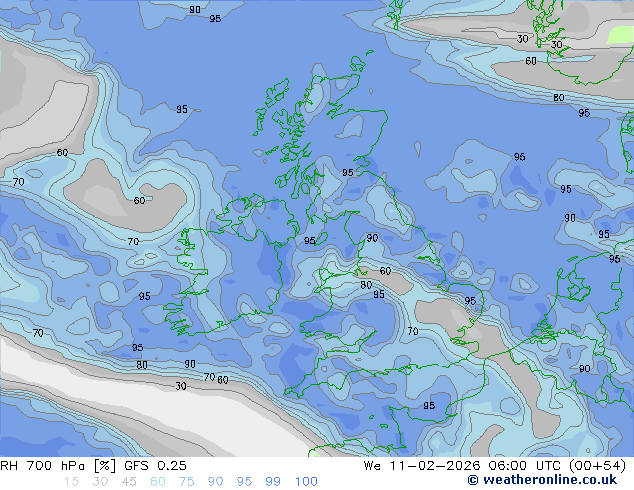
Task: Click the time "06:00 UTC"
Action: click(527, 466)
